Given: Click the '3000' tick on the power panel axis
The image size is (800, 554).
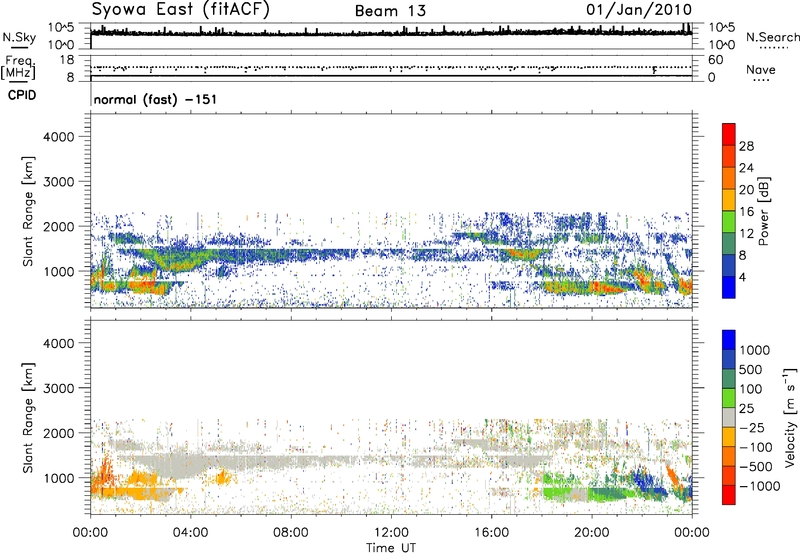Looking at the screenshot, I should tap(58, 182).
